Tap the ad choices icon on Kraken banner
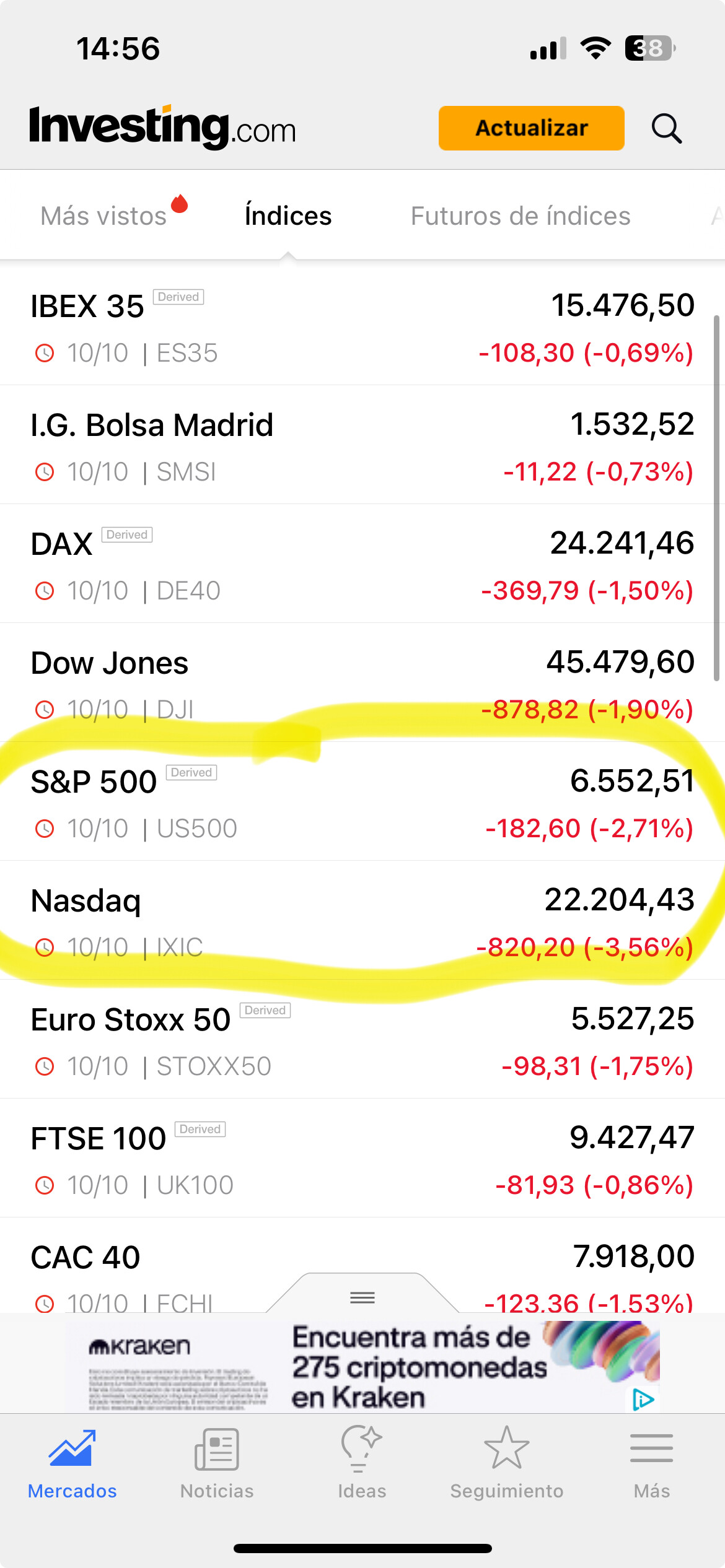 tap(643, 1399)
